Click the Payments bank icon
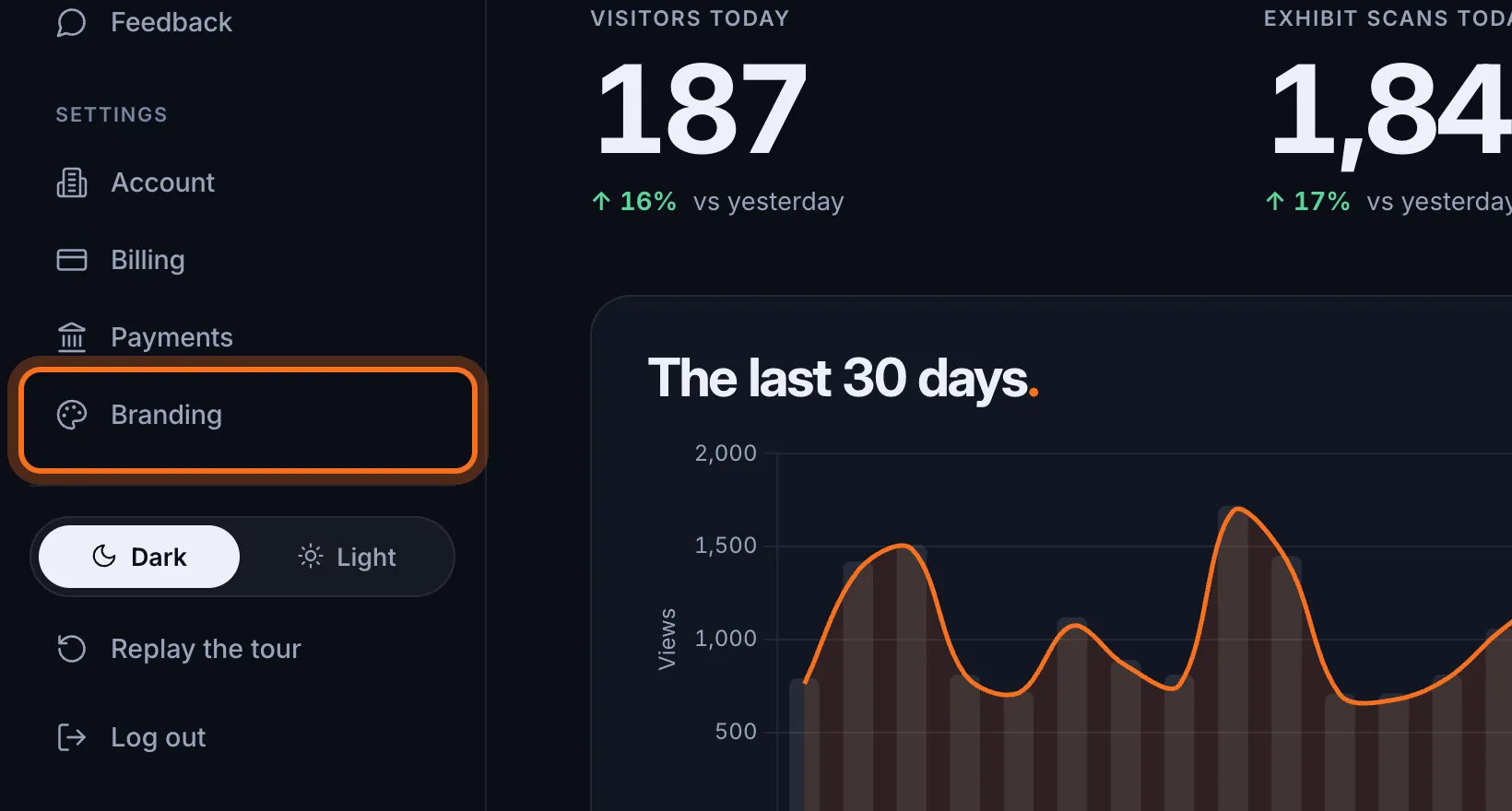1512x811 pixels. (x=71, y=337)
